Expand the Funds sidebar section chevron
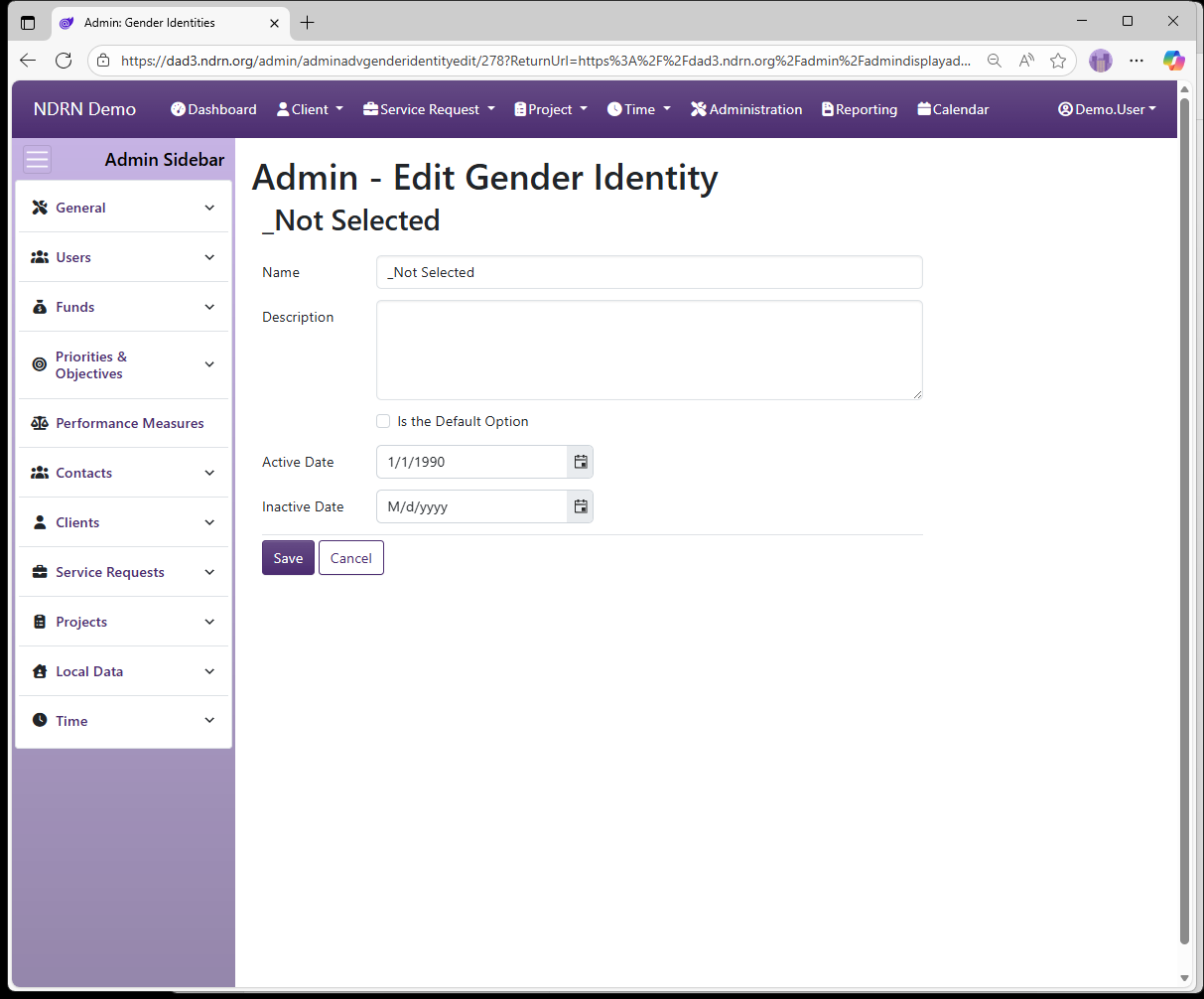Screen dimensions: 1204x999 (x=209, y=307)
